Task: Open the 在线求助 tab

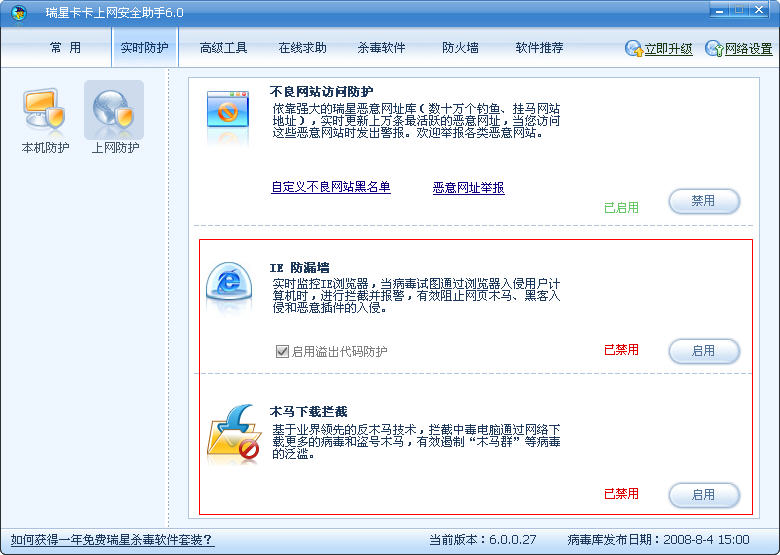Action: [x=302, y=48]
